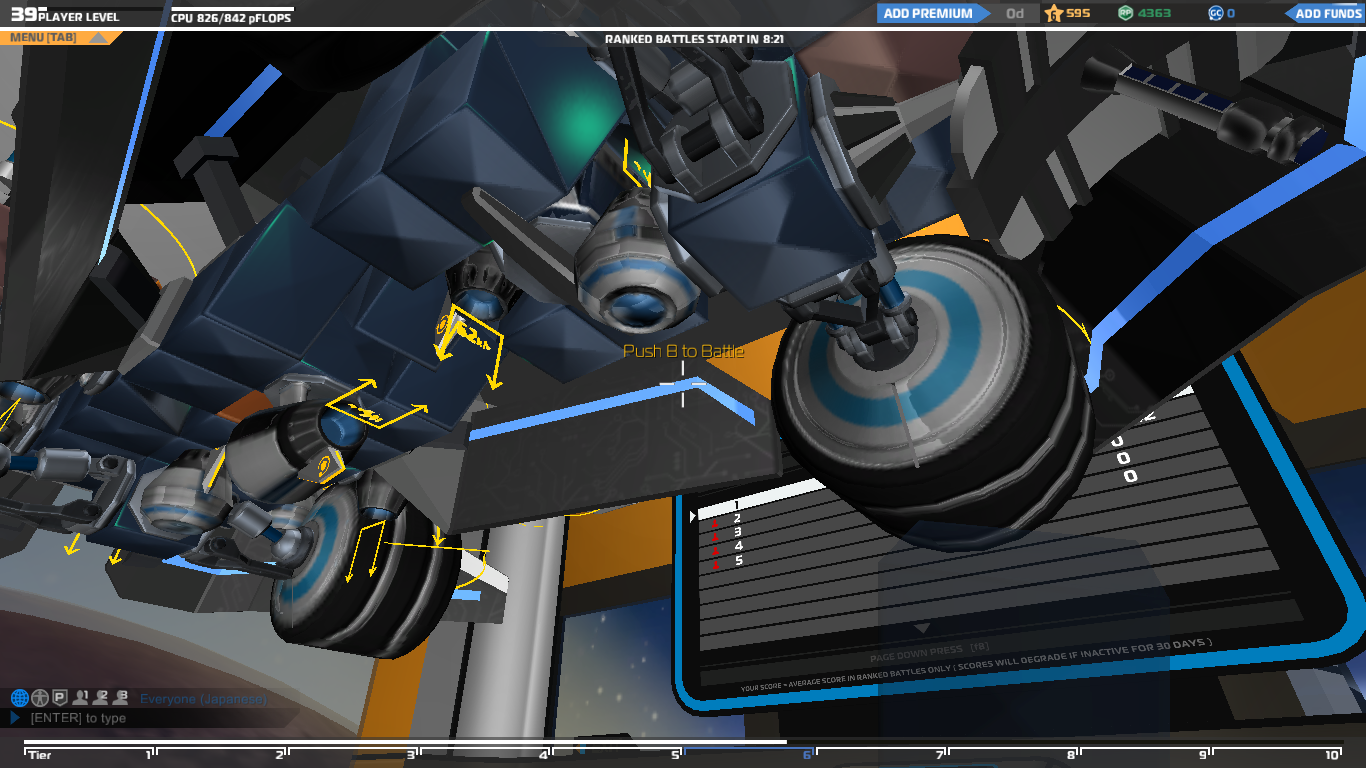Select leaderboard row 3
This screenshot has height=768, width=1366.
(x=738, y=532)
